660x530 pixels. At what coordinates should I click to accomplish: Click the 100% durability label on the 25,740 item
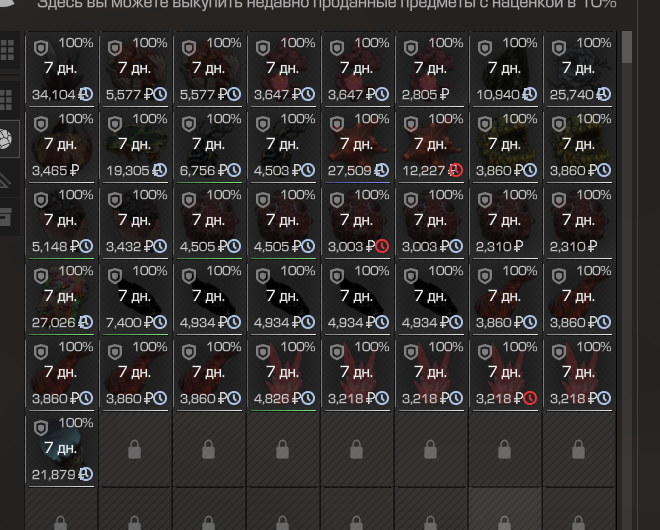(x=593, y=43)
